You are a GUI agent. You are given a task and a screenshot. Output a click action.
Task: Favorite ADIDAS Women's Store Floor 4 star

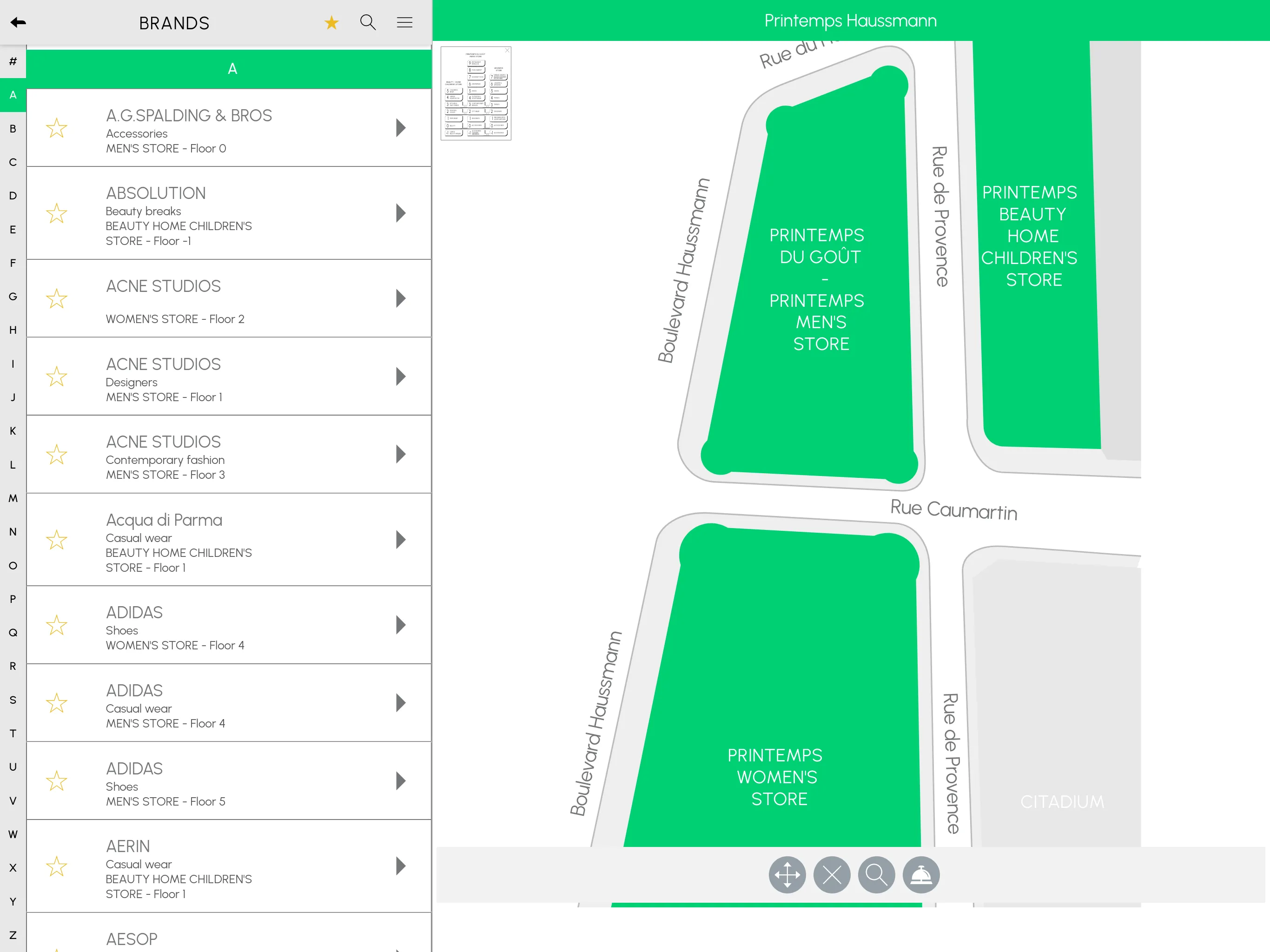click(x=57, y=625)
